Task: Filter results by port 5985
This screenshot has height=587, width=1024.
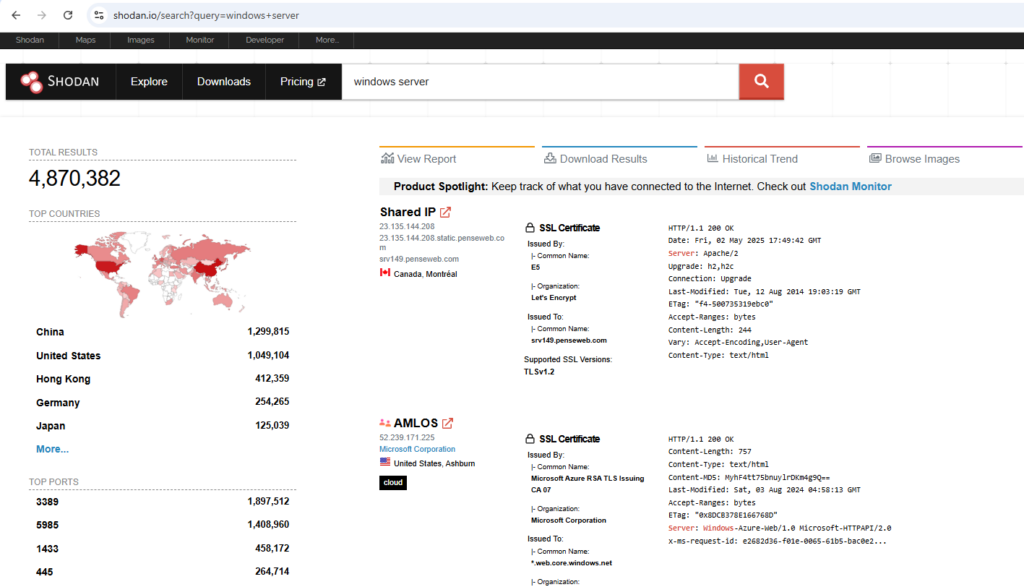Action: pyautogui.click(x=163, y=525)
